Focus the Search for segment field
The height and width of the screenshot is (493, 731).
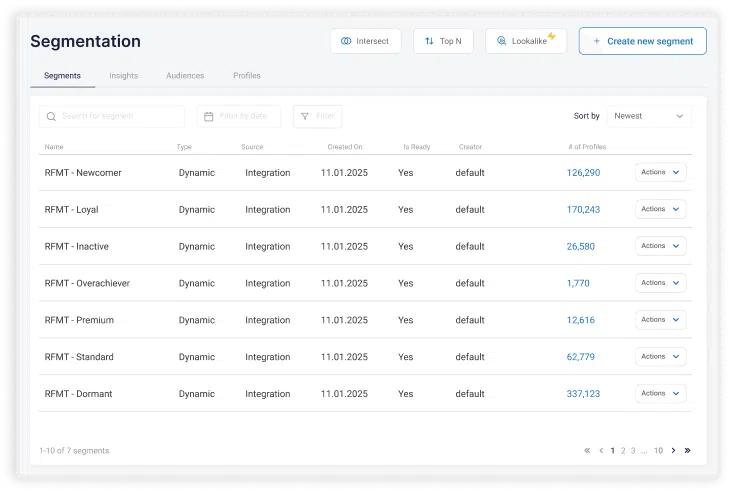coord(112,117)
